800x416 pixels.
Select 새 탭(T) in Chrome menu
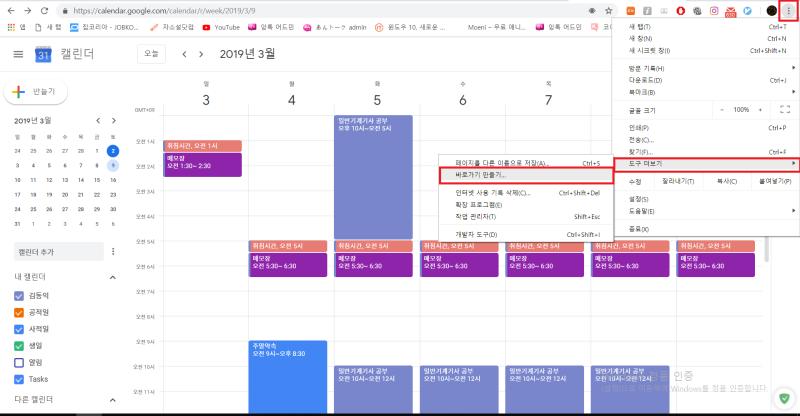point(706,27)
